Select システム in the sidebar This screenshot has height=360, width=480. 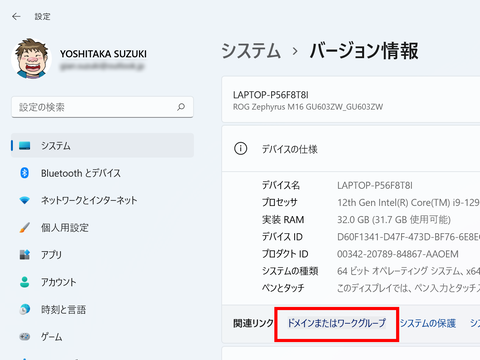pyautogui.click(x=102, y=145)
